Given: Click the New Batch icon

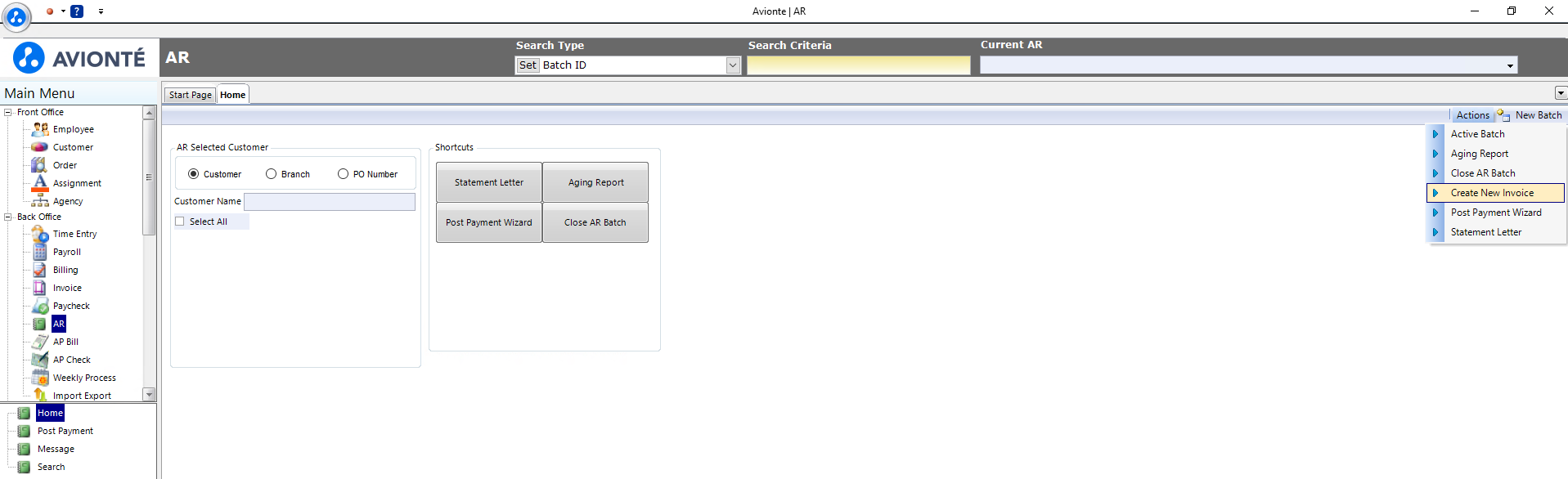Looking at the screenshot, I should [1503, 115].
